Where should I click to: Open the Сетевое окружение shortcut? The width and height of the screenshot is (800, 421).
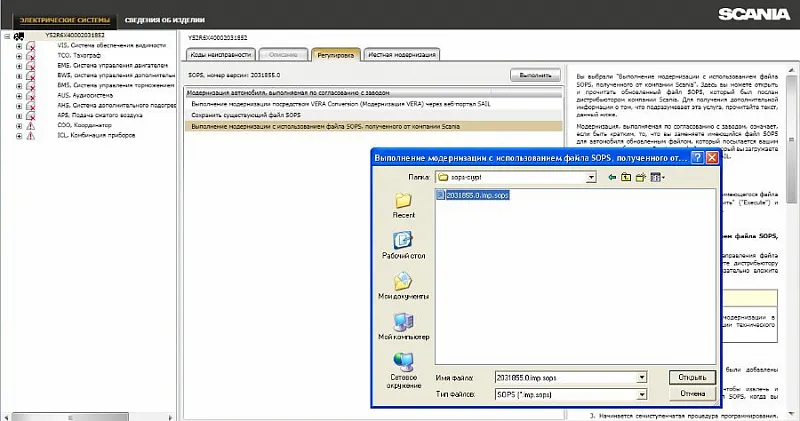[403, 370]
